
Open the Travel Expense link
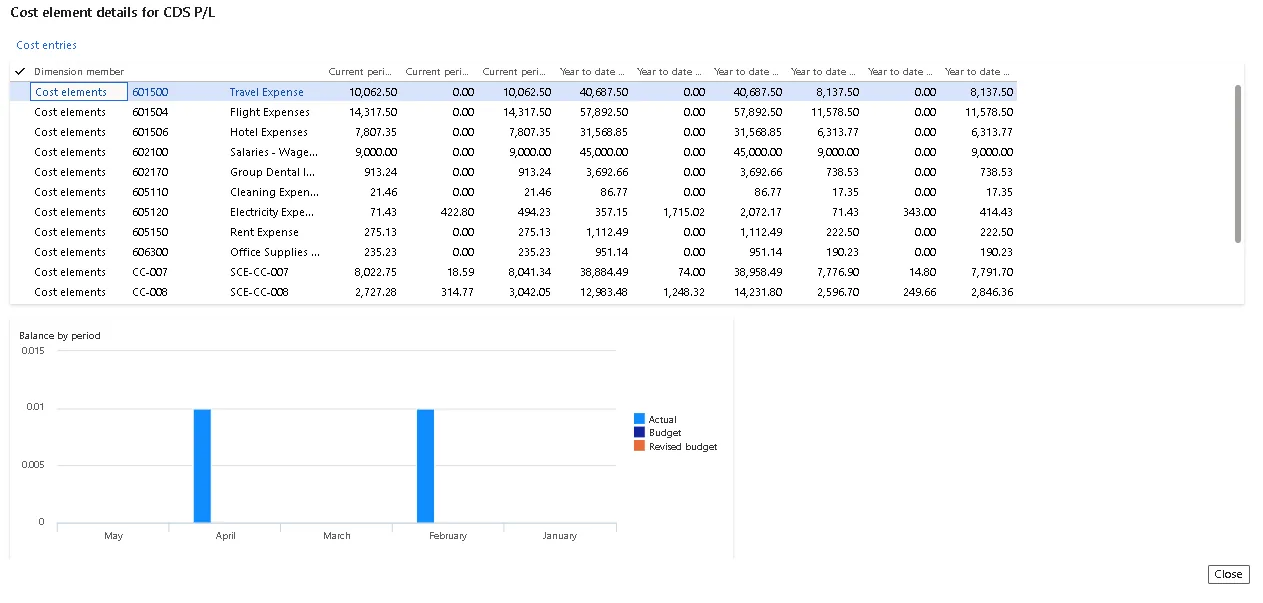click(266, 92)
